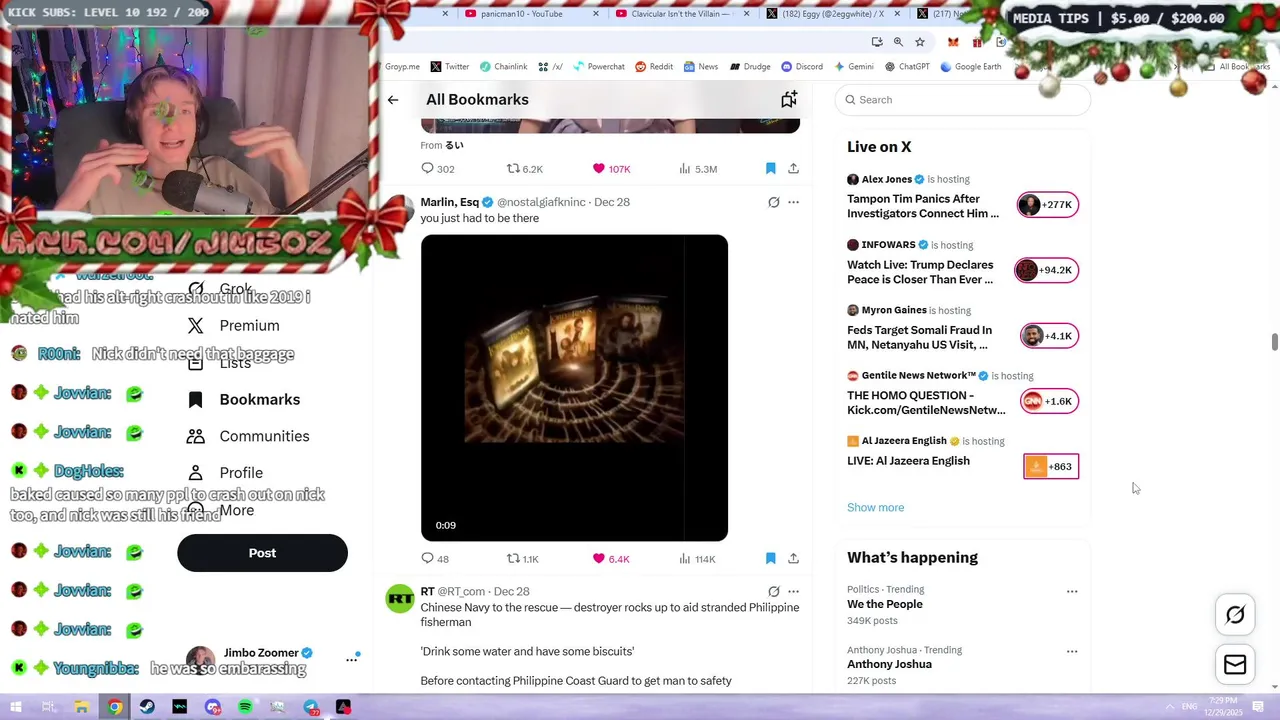Open Reddit bookmark in bookmarks bar
The image size is (1280, 720).
[654, 67]
